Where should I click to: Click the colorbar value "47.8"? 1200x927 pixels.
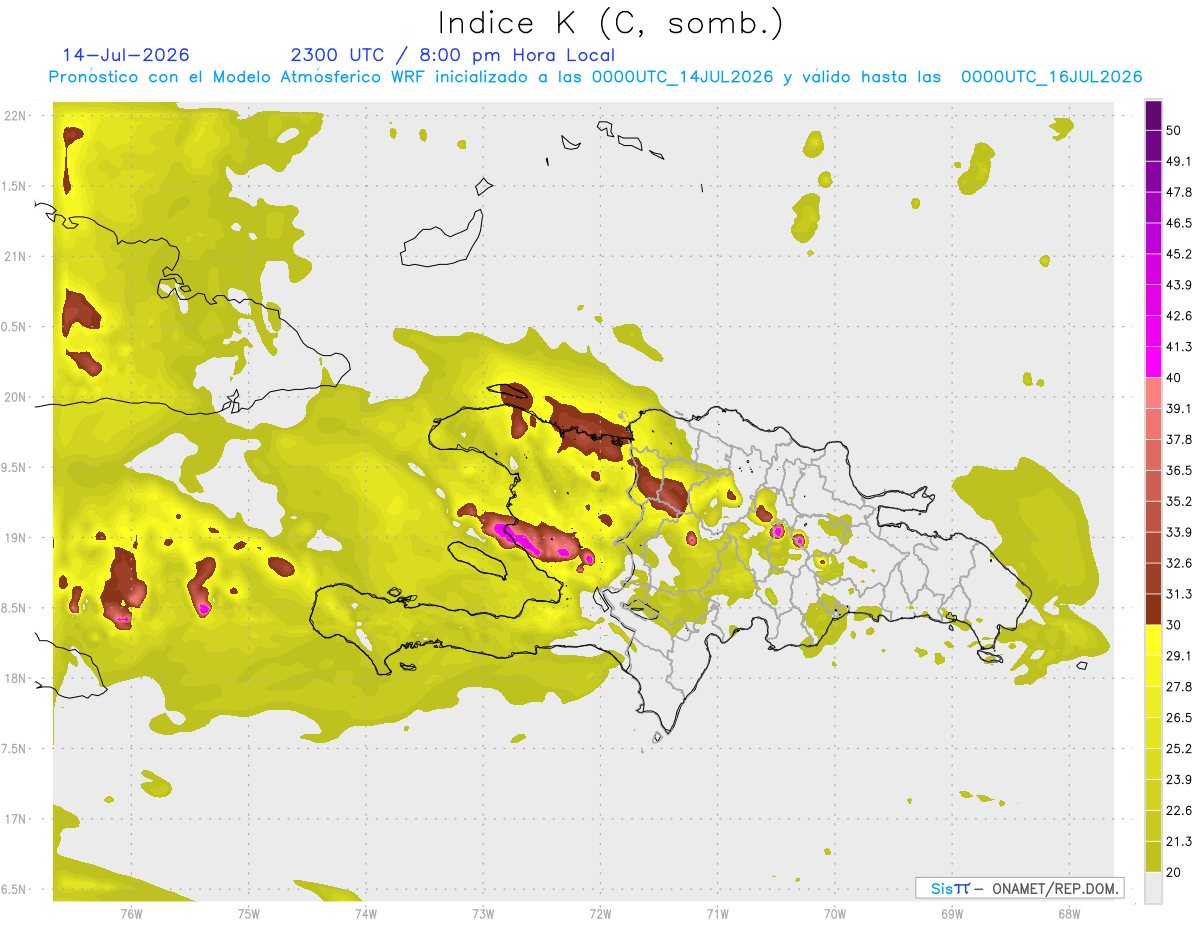tap(1179, 192)
